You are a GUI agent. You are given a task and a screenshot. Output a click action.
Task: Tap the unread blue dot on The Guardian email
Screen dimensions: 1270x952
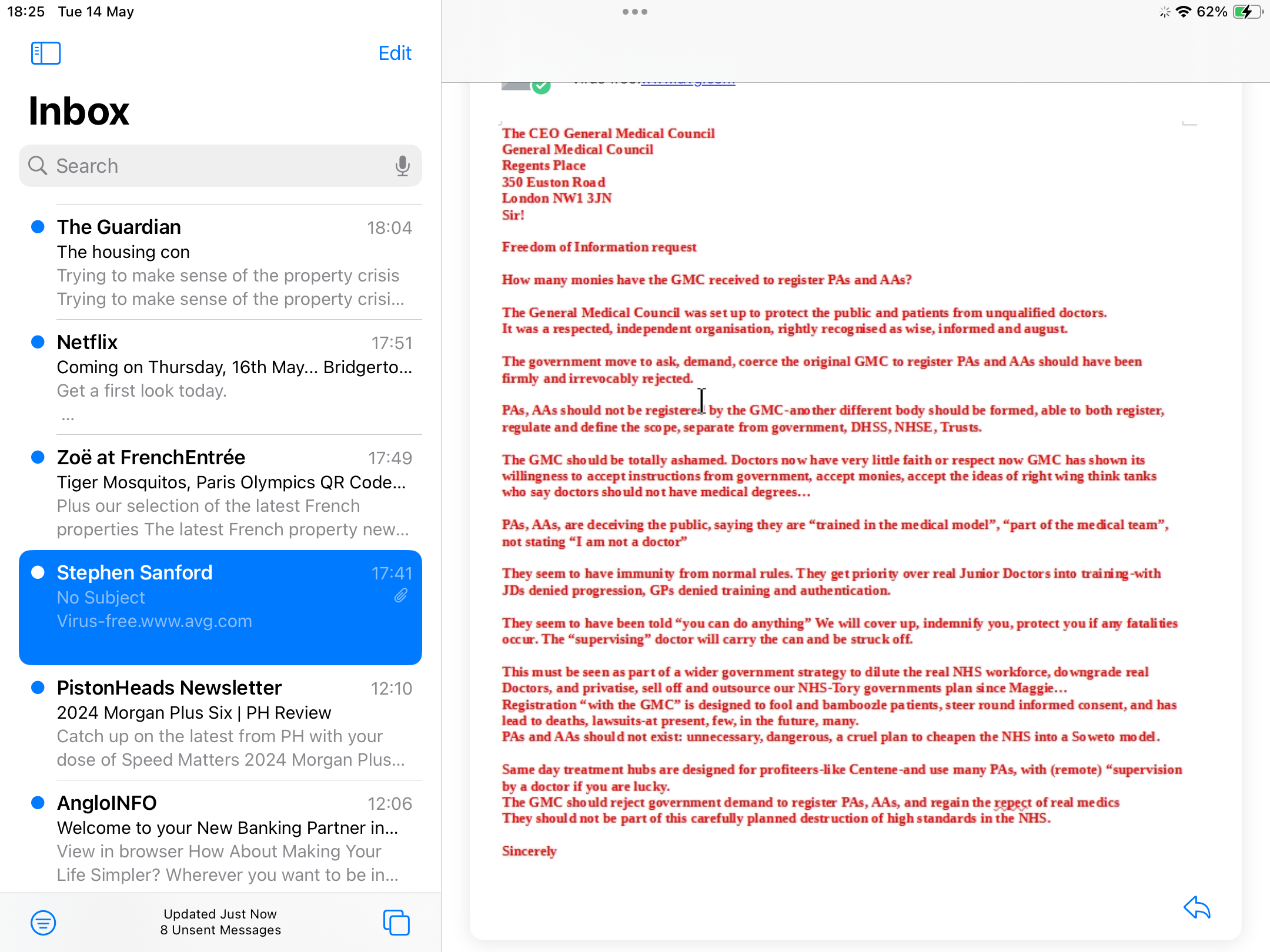point(38,227)
